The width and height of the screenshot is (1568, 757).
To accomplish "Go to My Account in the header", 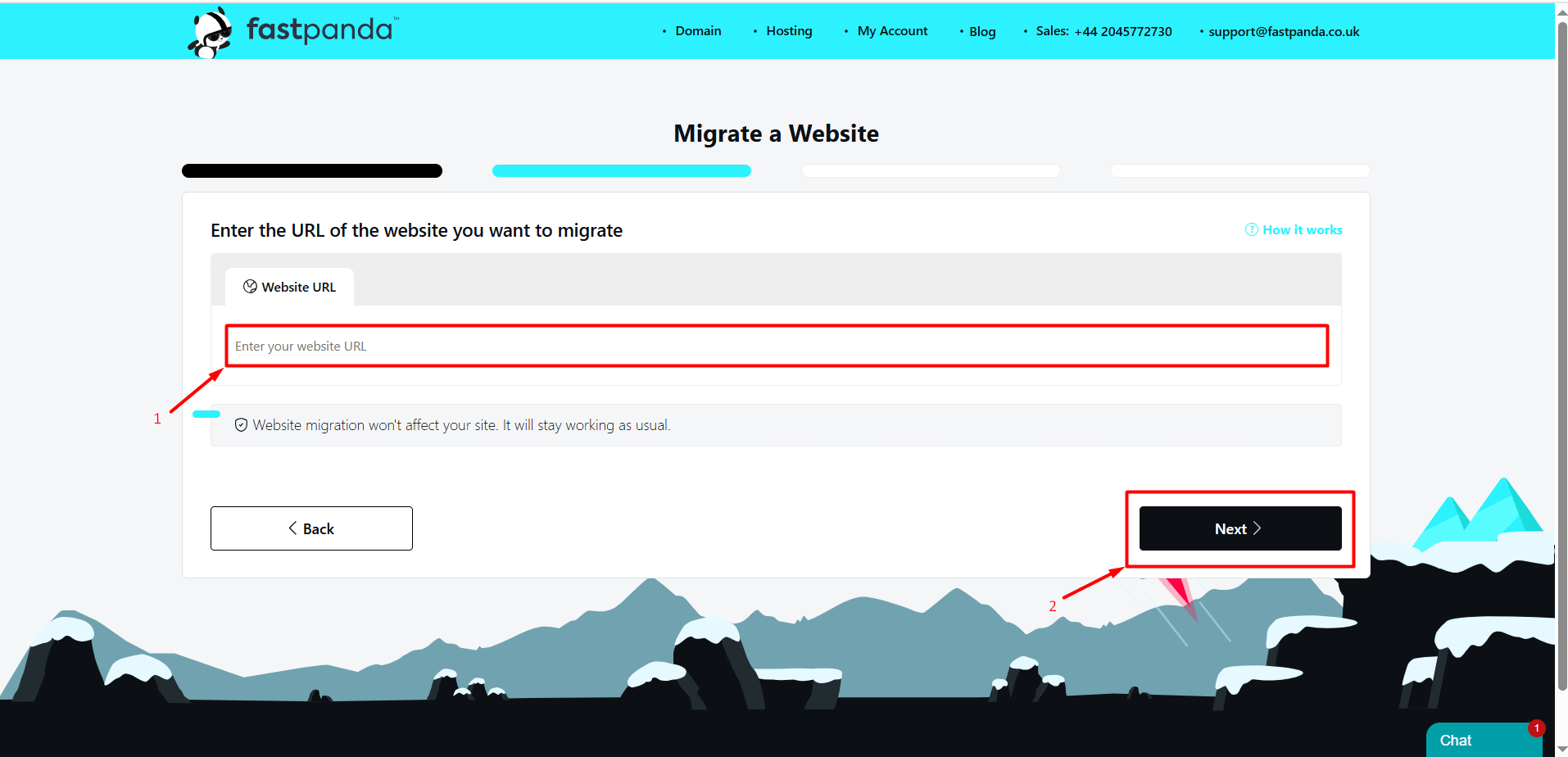I will 892,31.
